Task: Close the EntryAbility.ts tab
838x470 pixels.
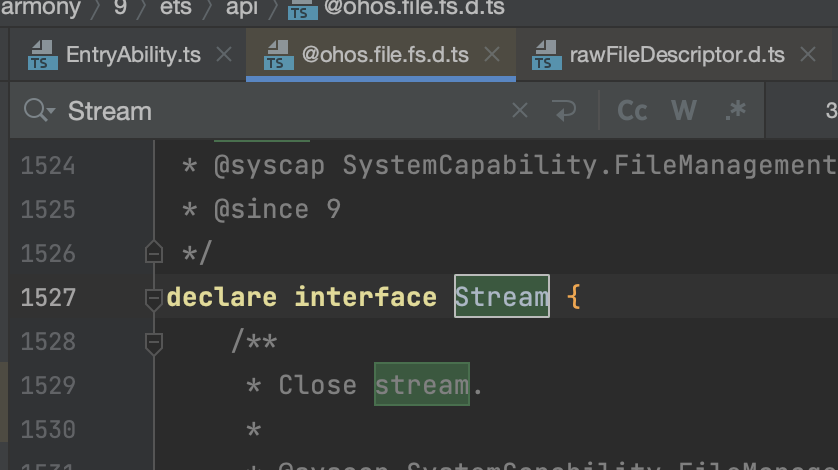Action: click(x=224, y=55)
